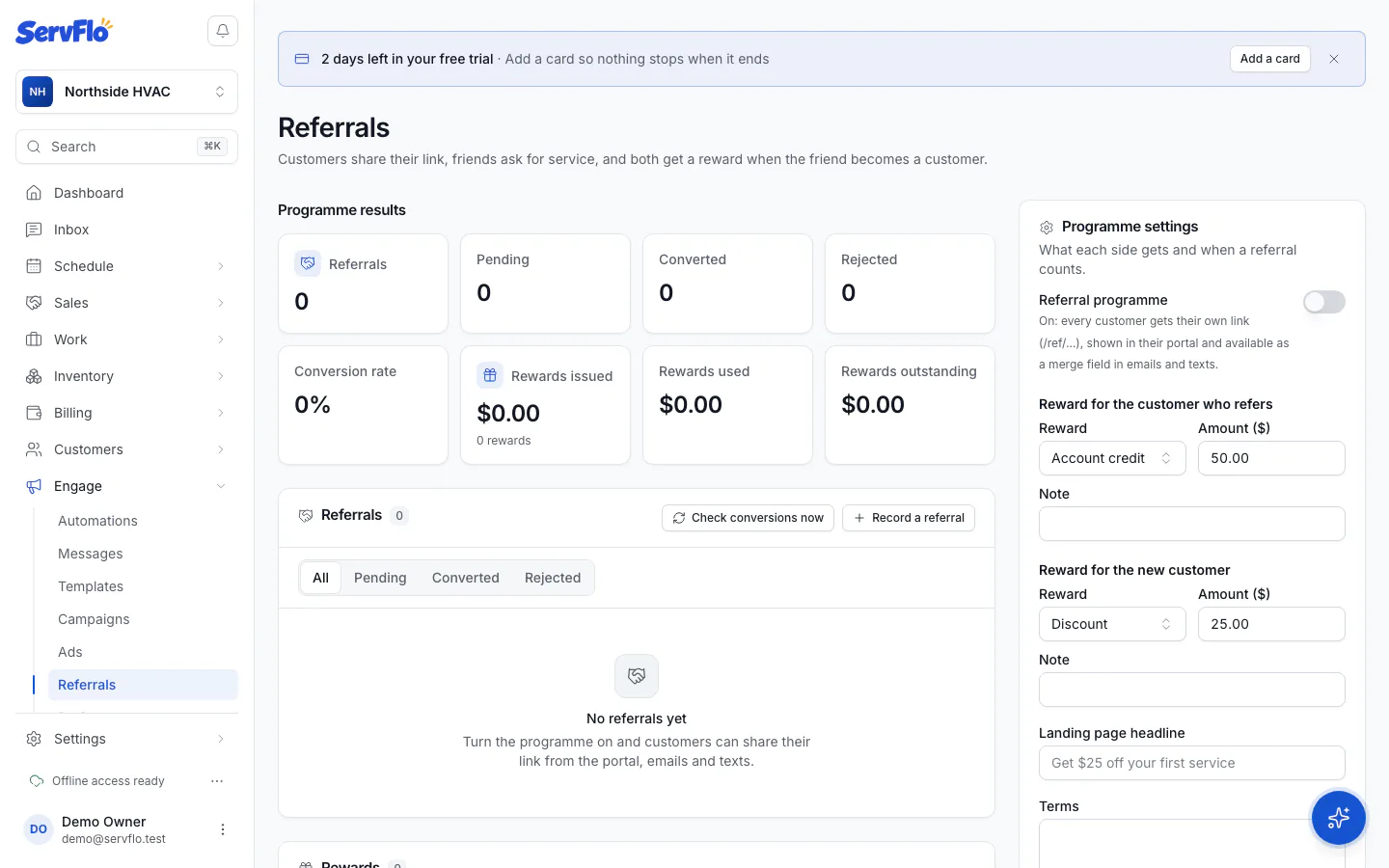Click the Programme settings gear icon
This screenshot has height=868, width=1389.
pos(1047,228)
